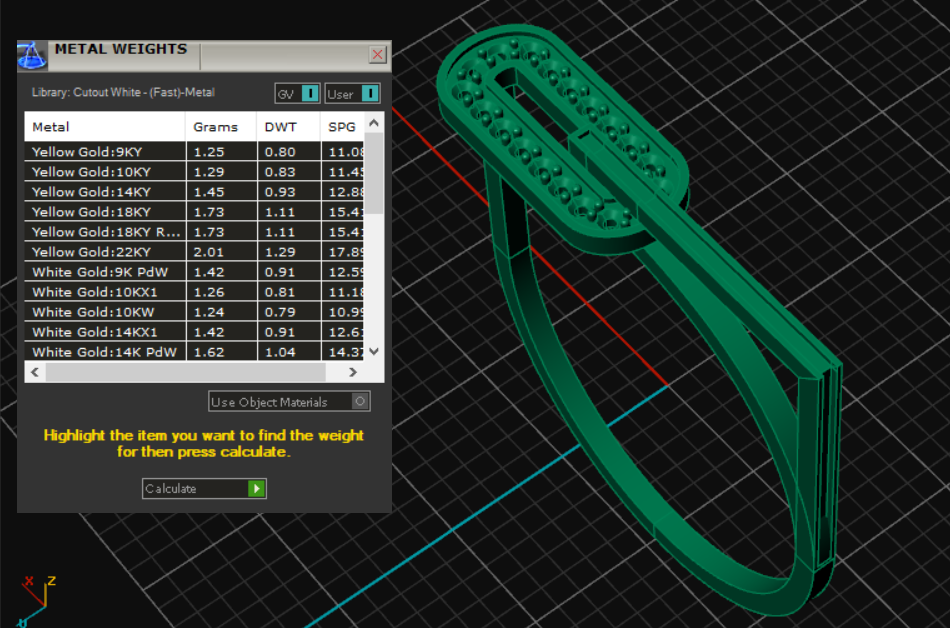Select the Yellow Gold:10KY row

194,172
